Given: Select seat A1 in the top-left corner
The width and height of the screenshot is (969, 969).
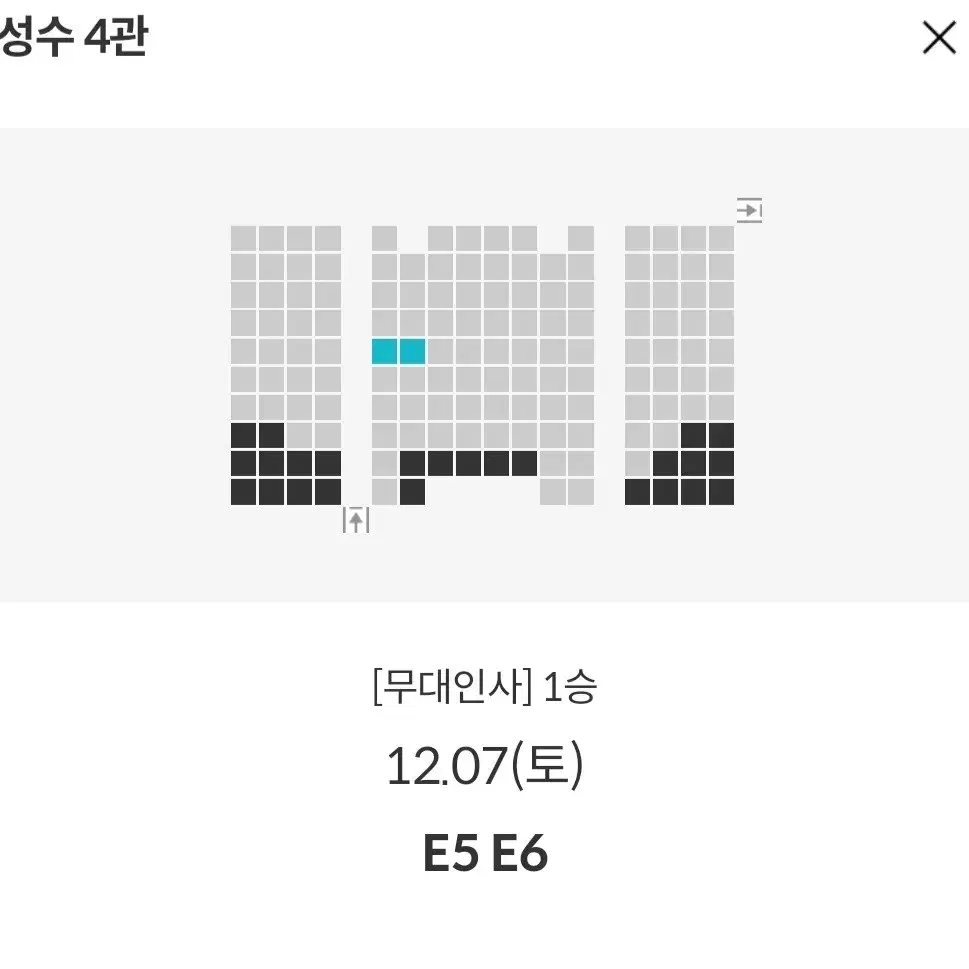Looking at the screenshot, I should tap(243, 239).
